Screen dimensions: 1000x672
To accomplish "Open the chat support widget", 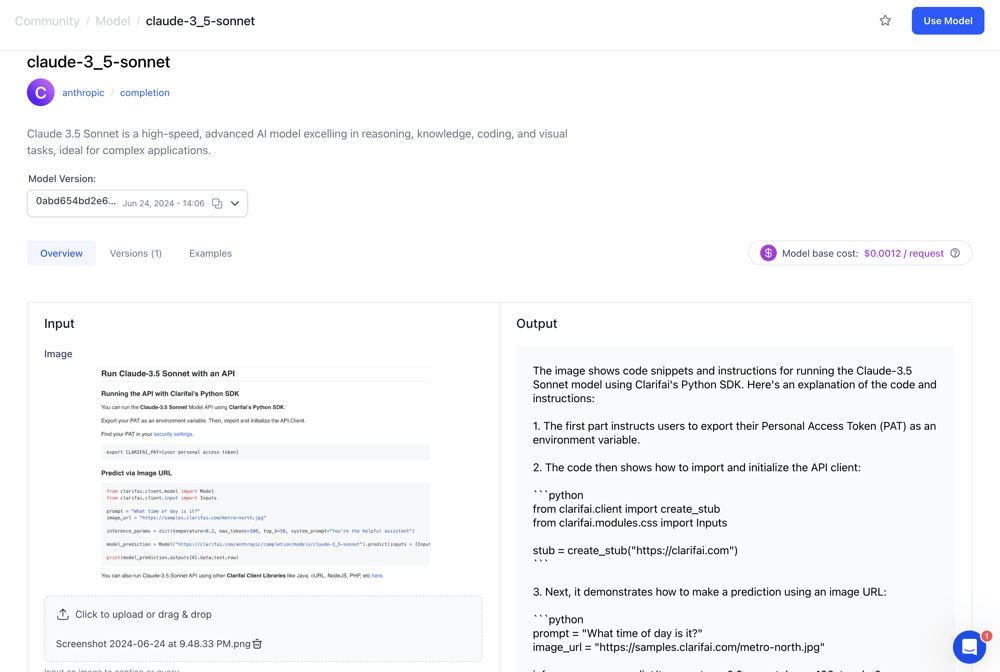I will 969,647.
